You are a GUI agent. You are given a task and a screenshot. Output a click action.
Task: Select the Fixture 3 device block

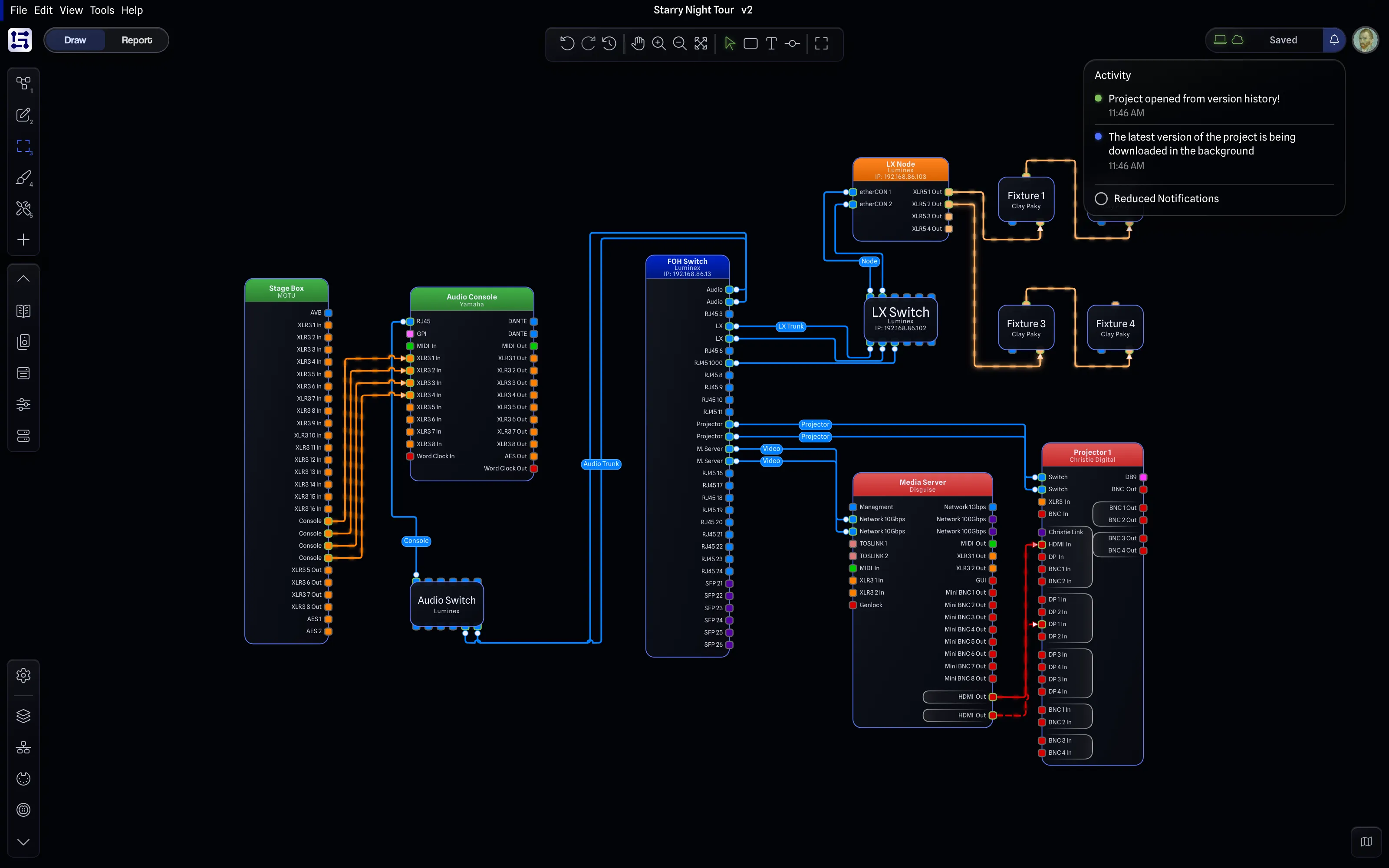[x=1026, y=327]
